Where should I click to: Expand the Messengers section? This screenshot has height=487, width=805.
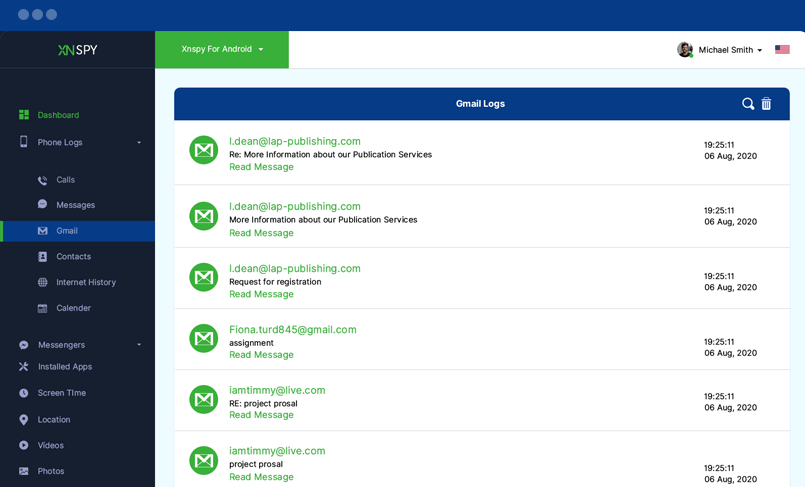click(139, 345)
